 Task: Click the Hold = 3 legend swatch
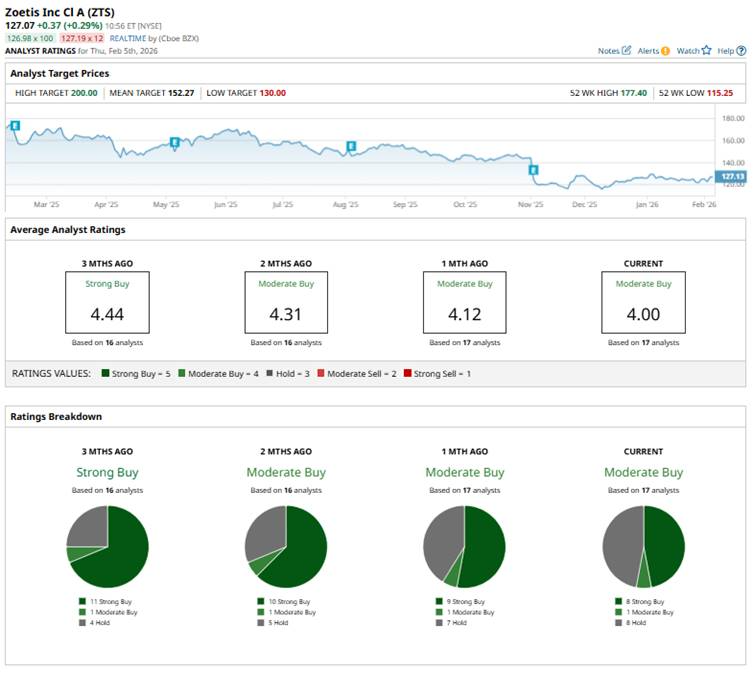269,373
